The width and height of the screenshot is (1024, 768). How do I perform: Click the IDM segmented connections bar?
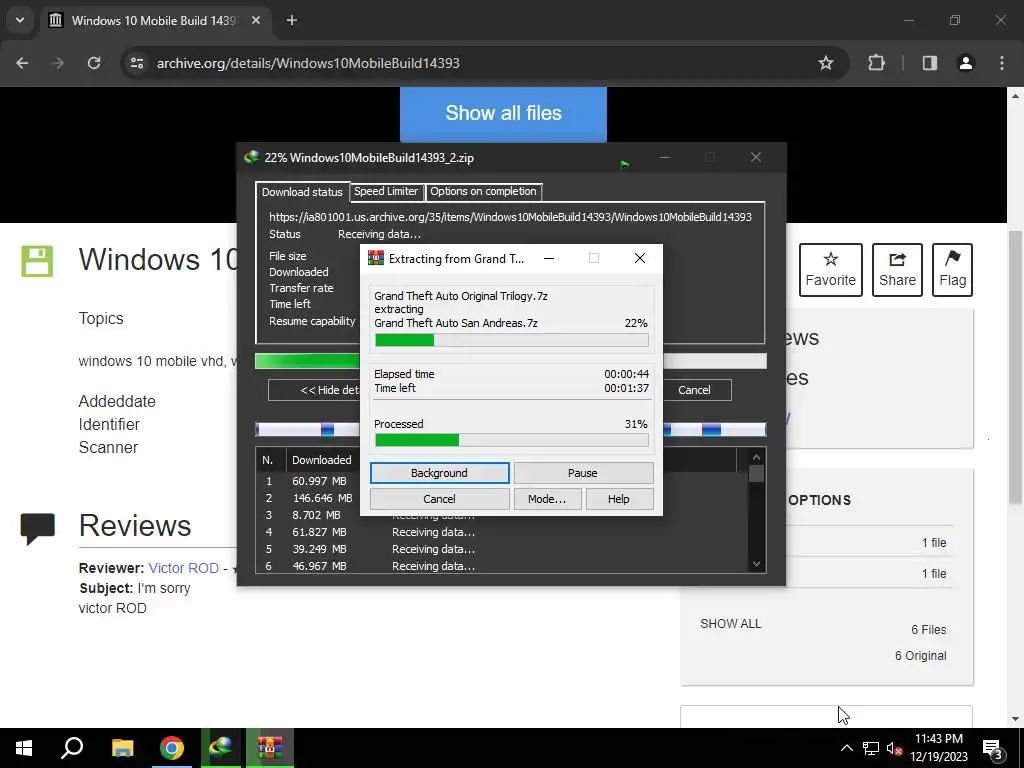click(x=510, y=429)
